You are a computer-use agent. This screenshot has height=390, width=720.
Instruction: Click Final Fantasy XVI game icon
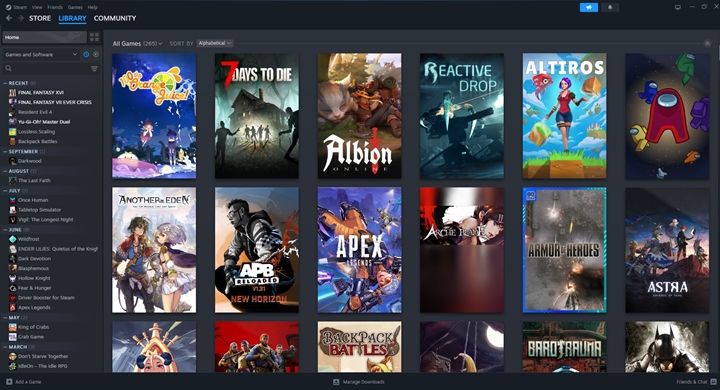tap(12, 92)
